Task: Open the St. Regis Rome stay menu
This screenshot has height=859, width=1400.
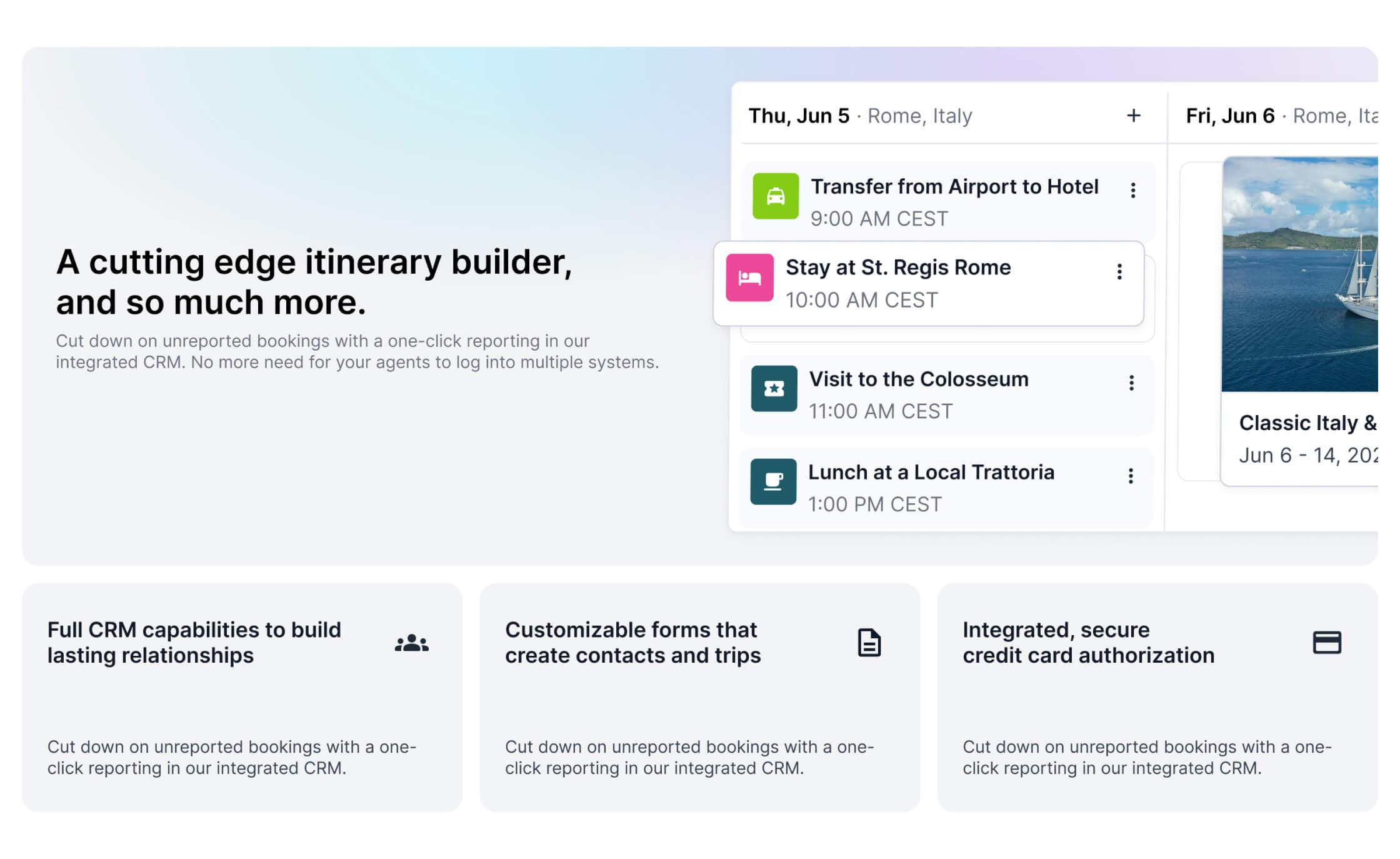Action: [x=1119, y=271]
